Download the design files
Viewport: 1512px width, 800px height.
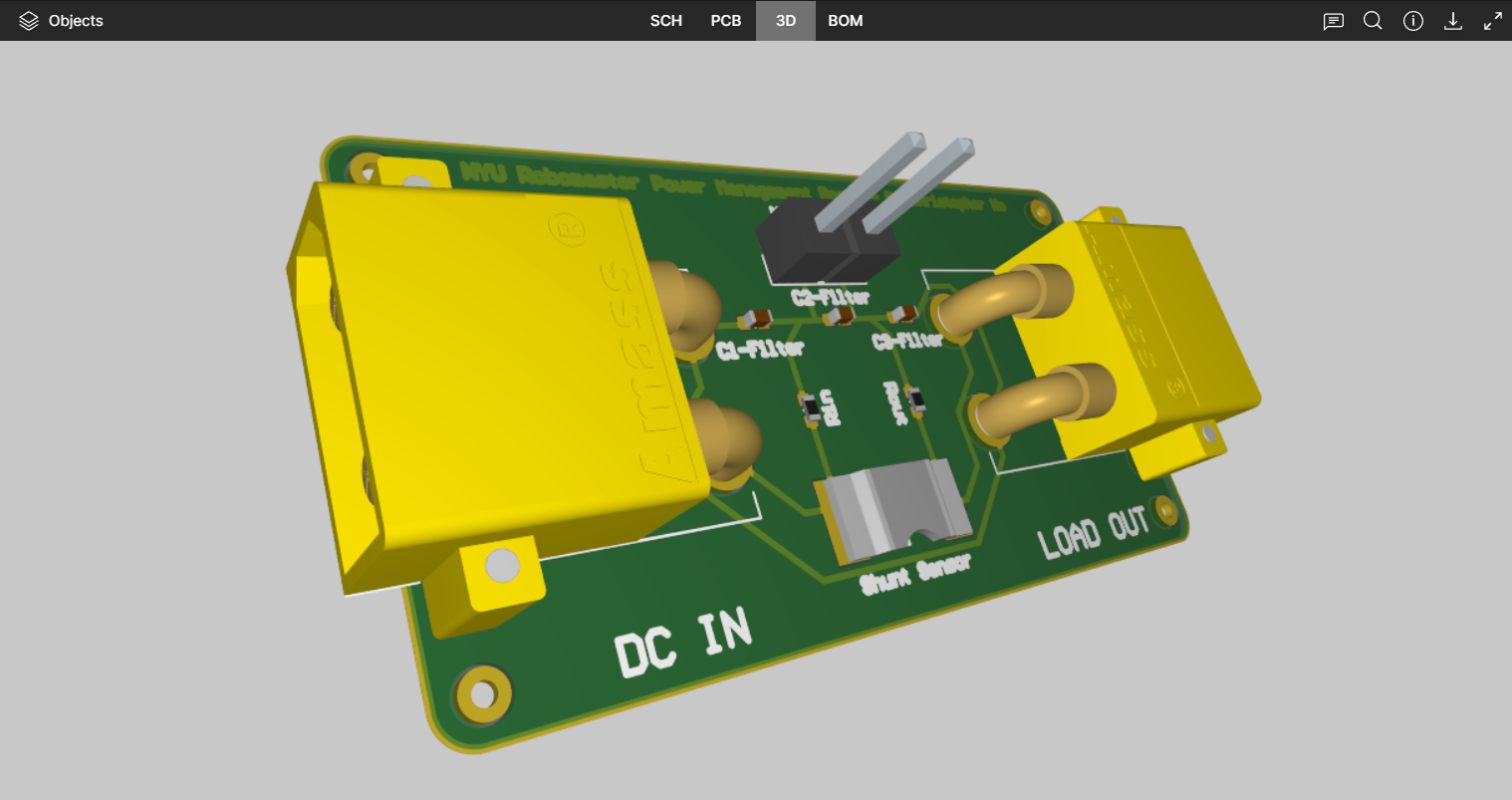pos(1453,20)
